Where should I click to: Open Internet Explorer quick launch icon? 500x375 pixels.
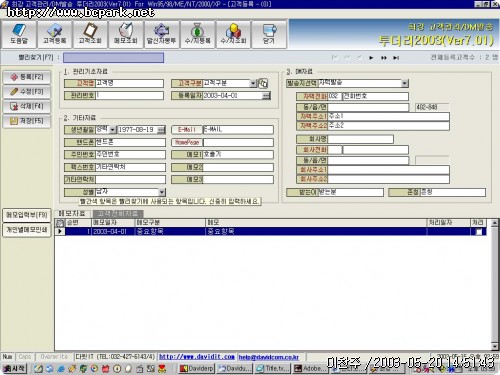61,369
